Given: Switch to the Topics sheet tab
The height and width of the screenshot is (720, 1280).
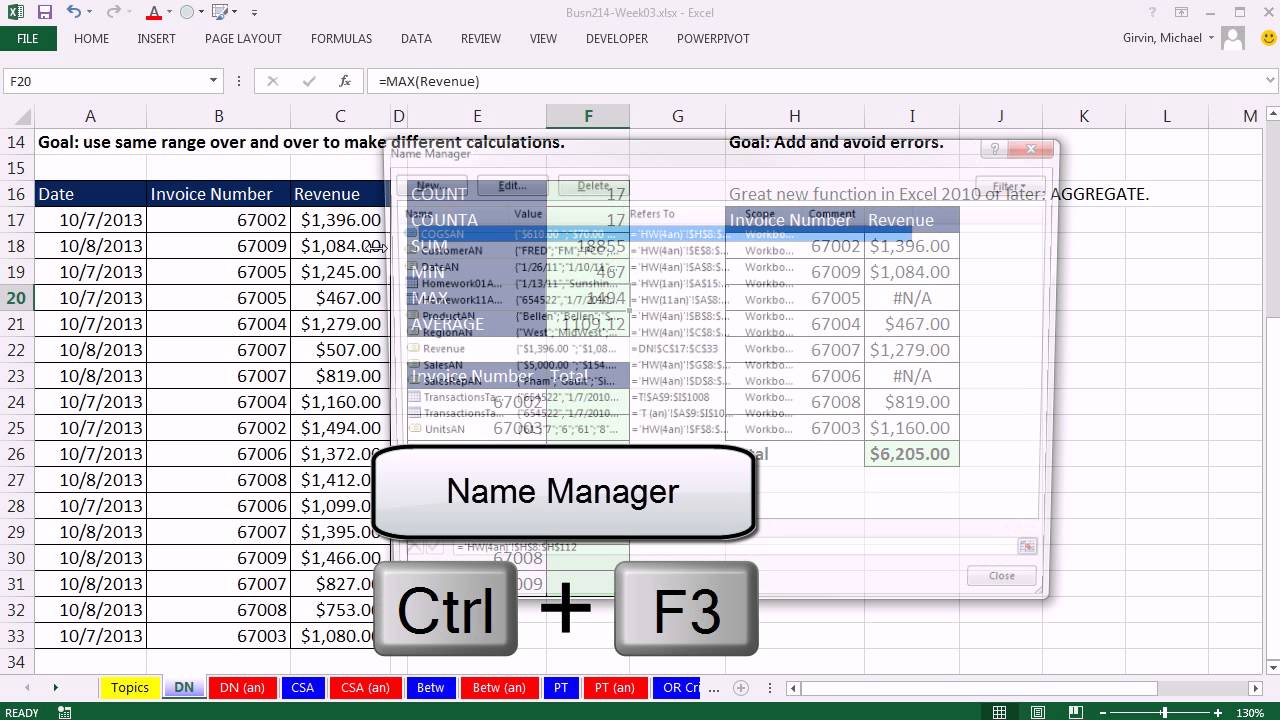Looking at the screenshot, I should coord(130,688).
